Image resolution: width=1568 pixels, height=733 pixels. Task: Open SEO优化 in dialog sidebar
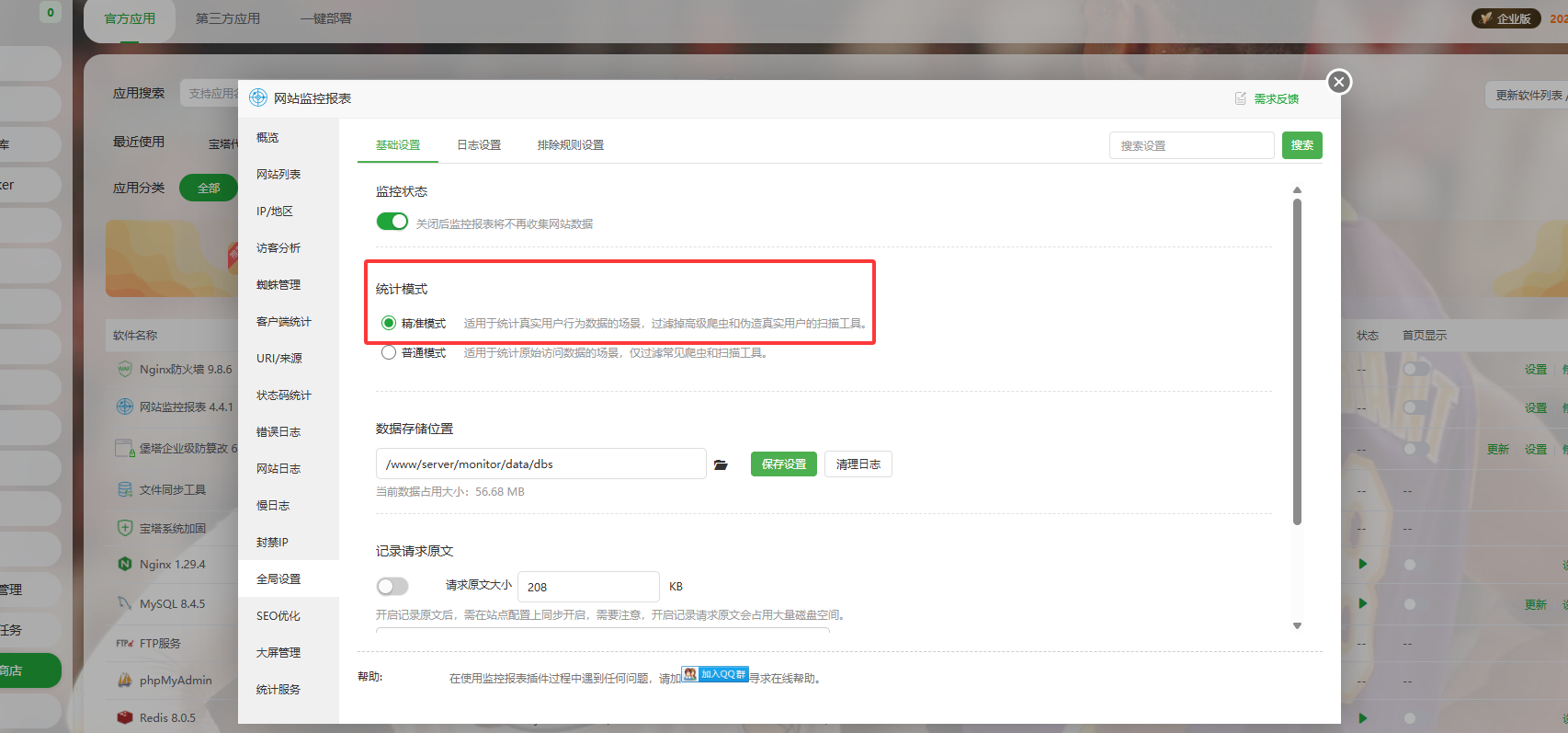pyautogui.click(x=289, y=615)
